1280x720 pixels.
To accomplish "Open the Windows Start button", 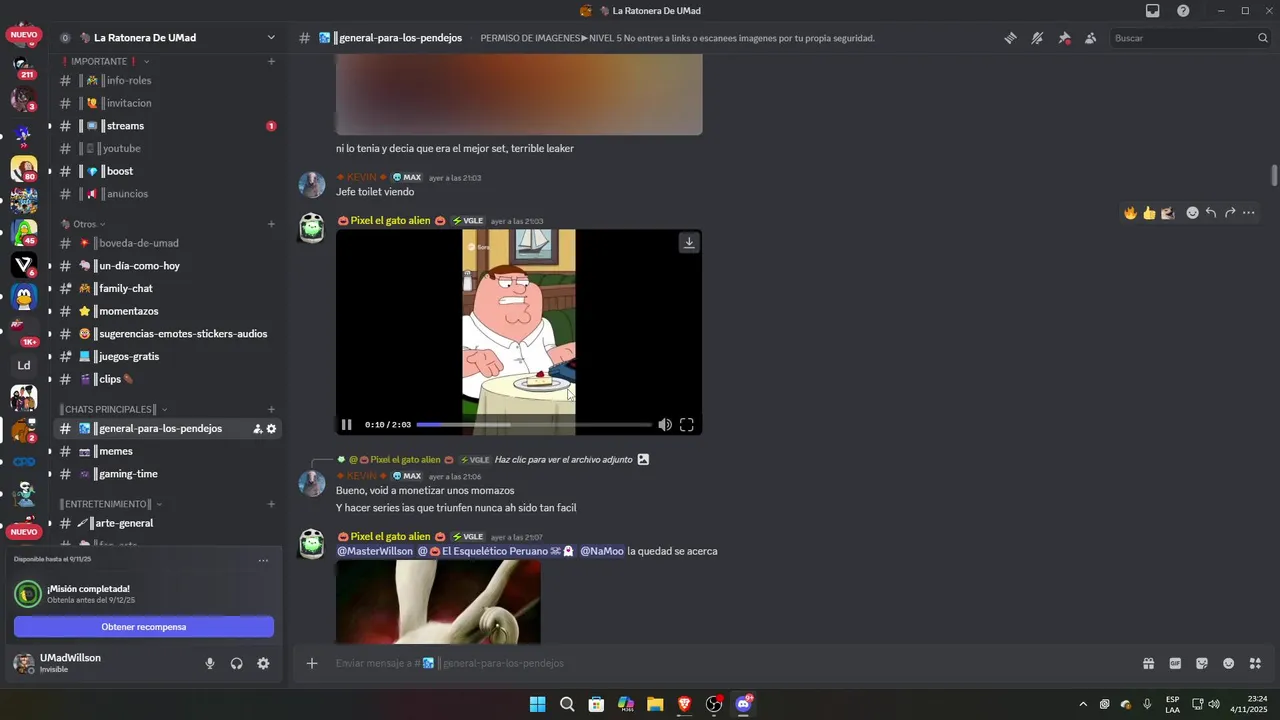I will point(537,704).
